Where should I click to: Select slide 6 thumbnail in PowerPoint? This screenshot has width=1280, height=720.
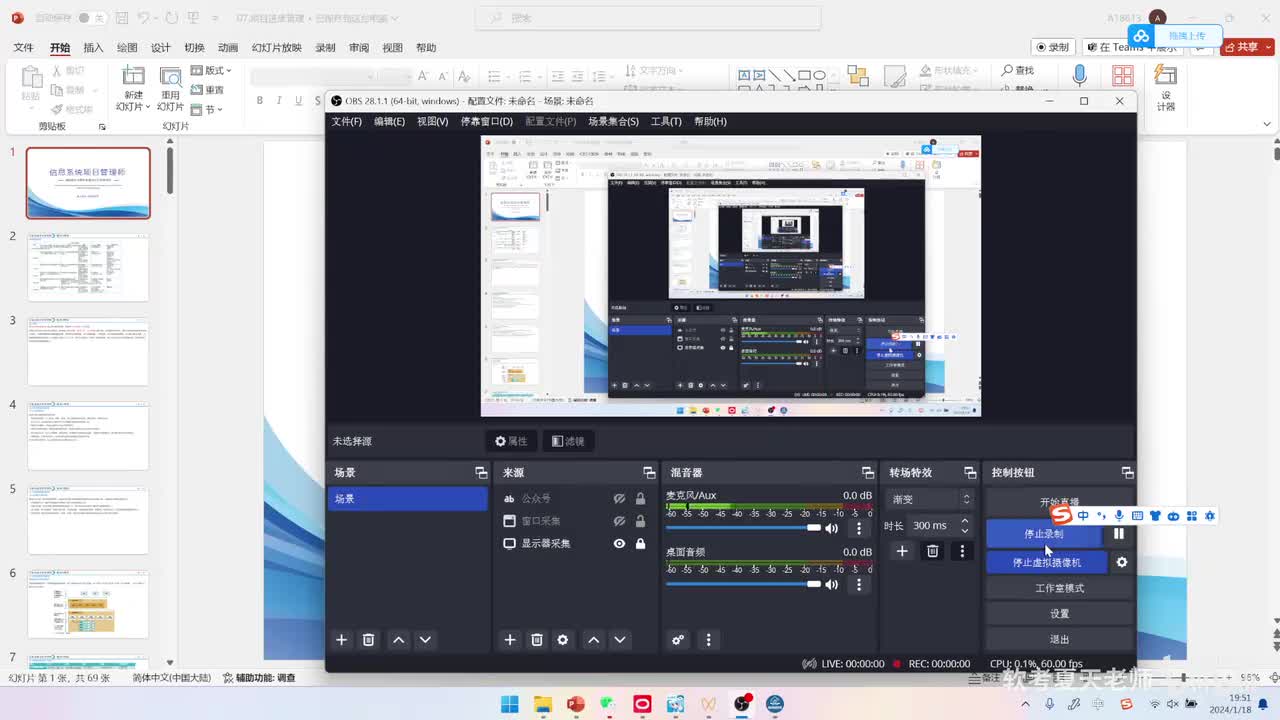point(88,605)
